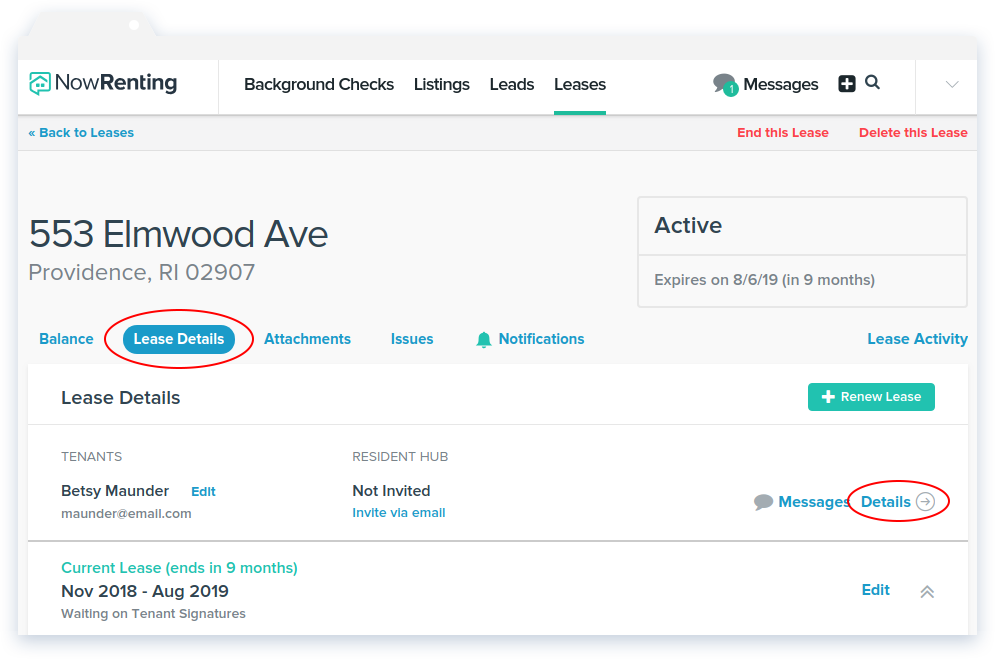Click Providence, RI 02907 text

[x=142, y=272]
